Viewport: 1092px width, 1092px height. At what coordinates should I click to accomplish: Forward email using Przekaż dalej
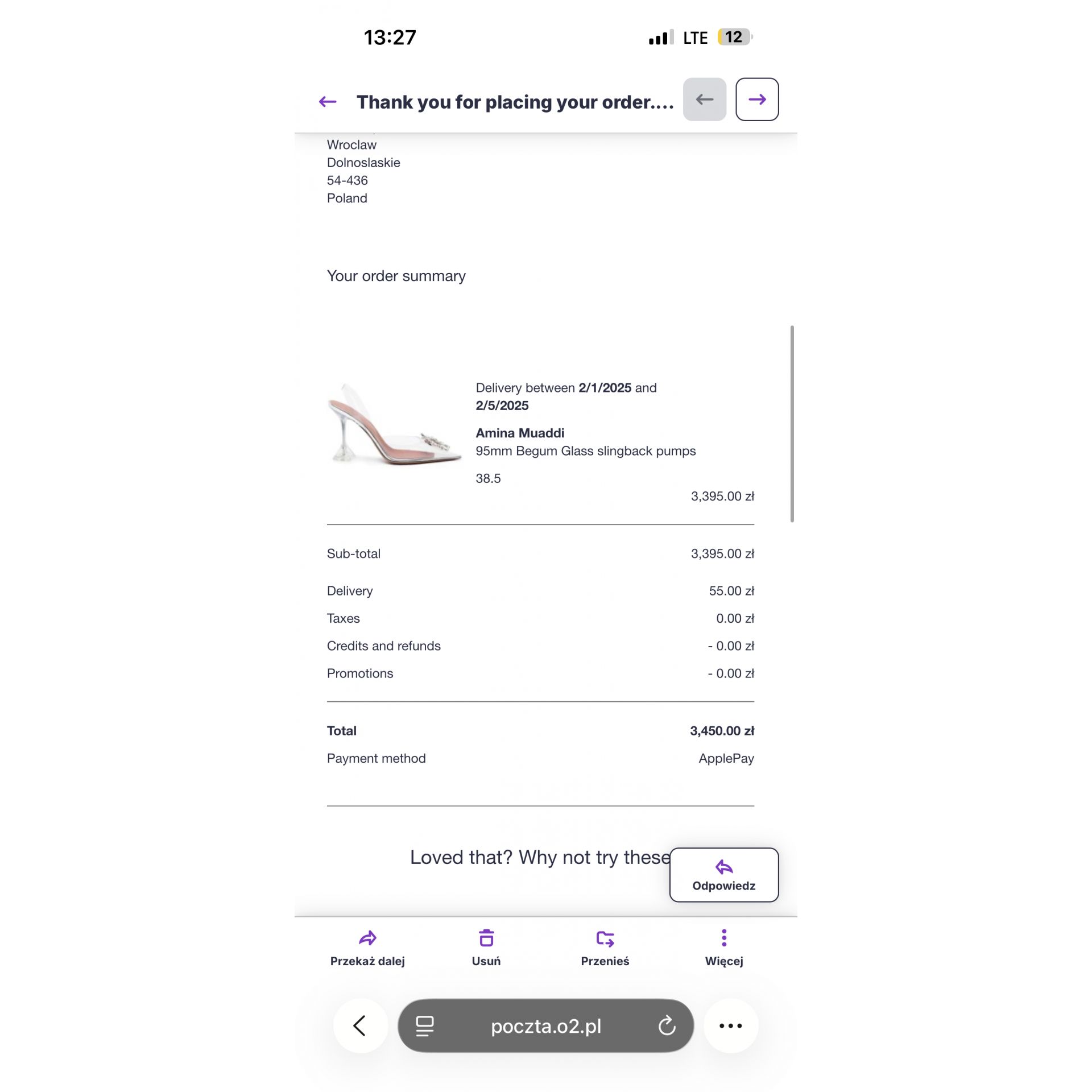pos(367,948)
